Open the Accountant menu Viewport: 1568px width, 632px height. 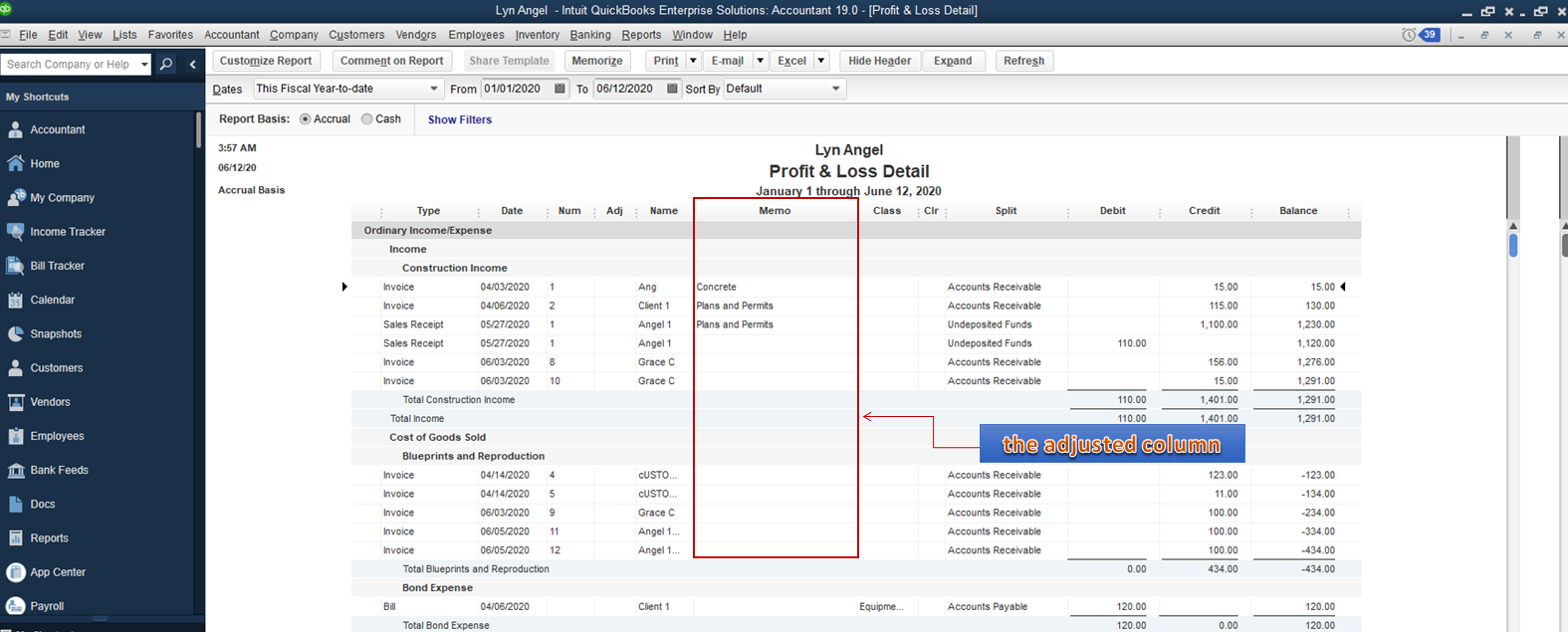(232, 35)
